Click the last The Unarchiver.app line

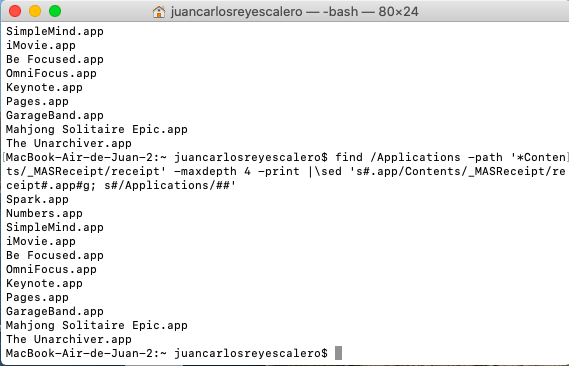(x=69, y=340)
